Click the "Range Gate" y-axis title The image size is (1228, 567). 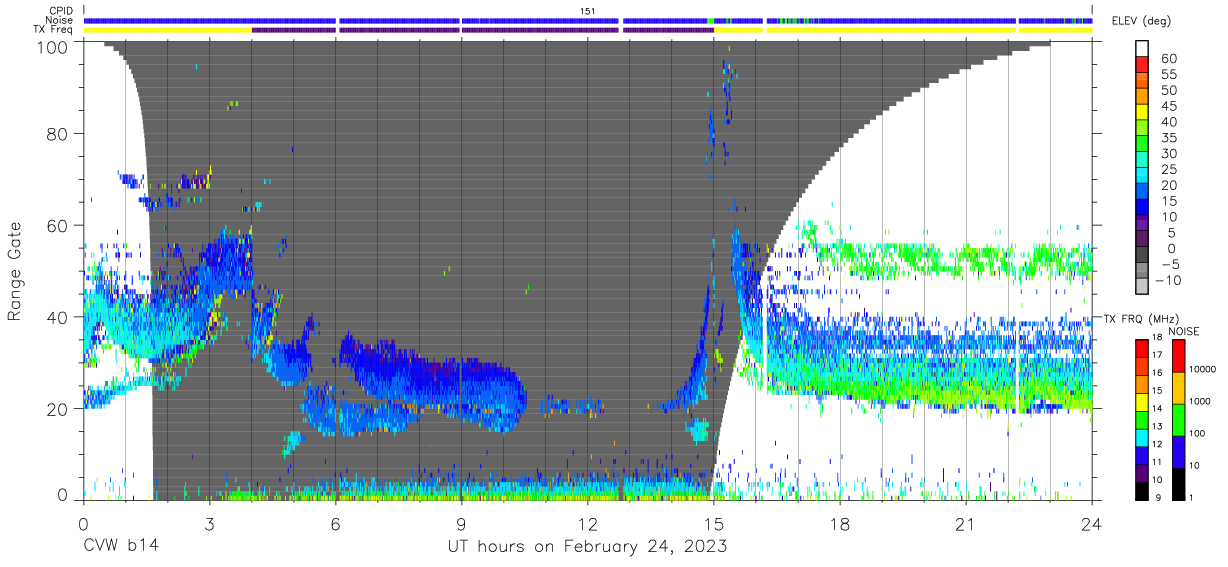[x=15, y=270]
